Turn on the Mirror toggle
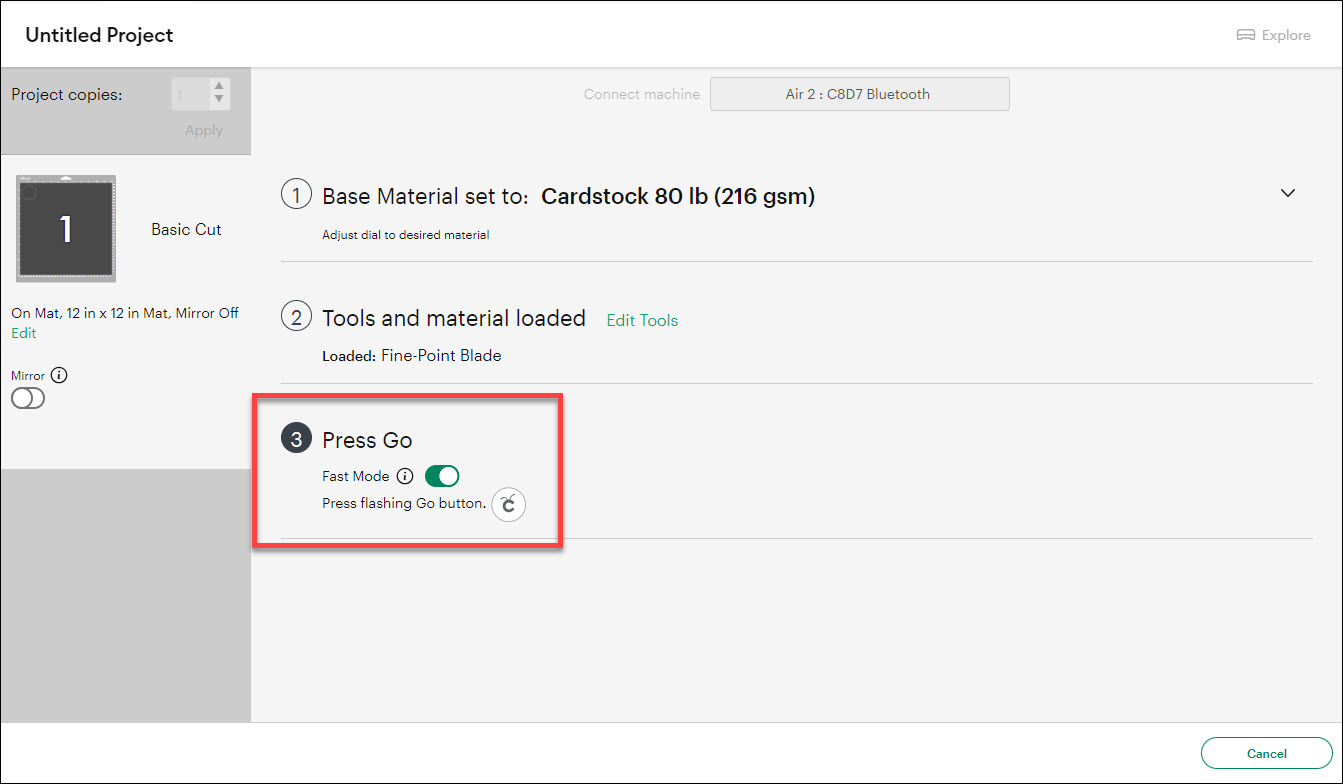 pos(28,398)
